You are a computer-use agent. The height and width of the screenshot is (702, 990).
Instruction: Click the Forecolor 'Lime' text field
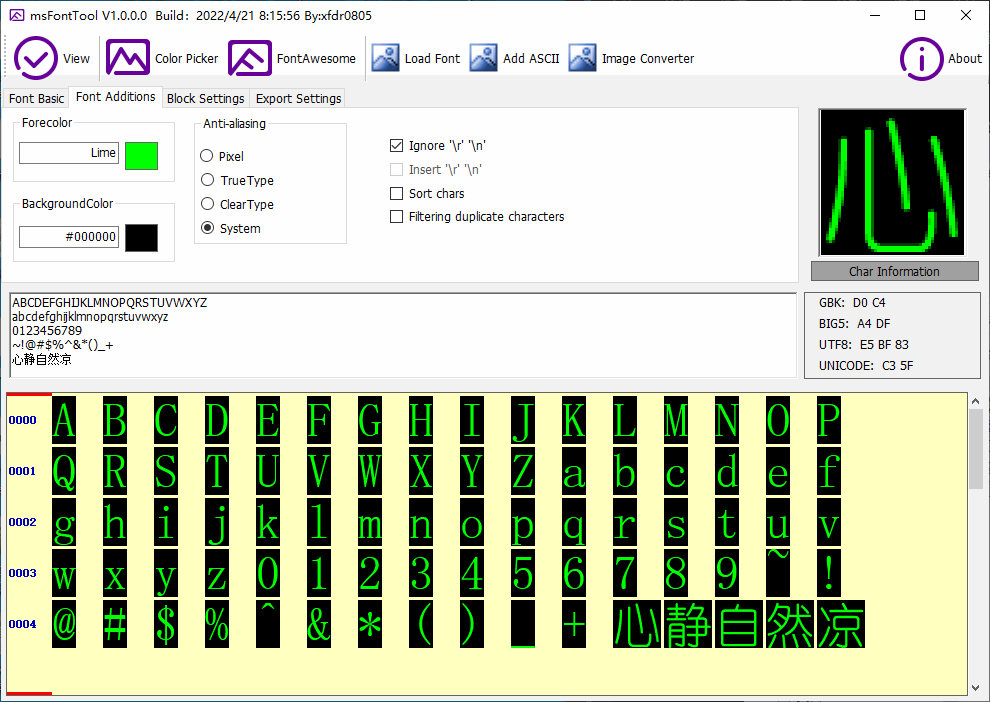69,153
